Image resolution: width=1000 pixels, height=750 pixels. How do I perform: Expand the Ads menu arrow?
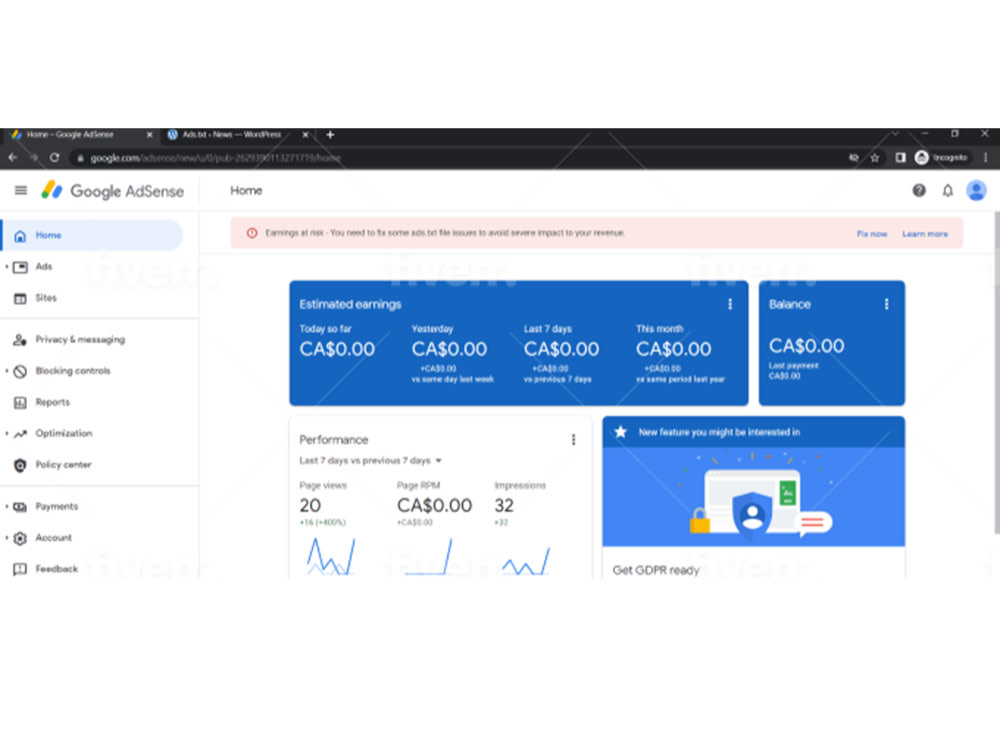pyautogui.click(x=6, y=267)
